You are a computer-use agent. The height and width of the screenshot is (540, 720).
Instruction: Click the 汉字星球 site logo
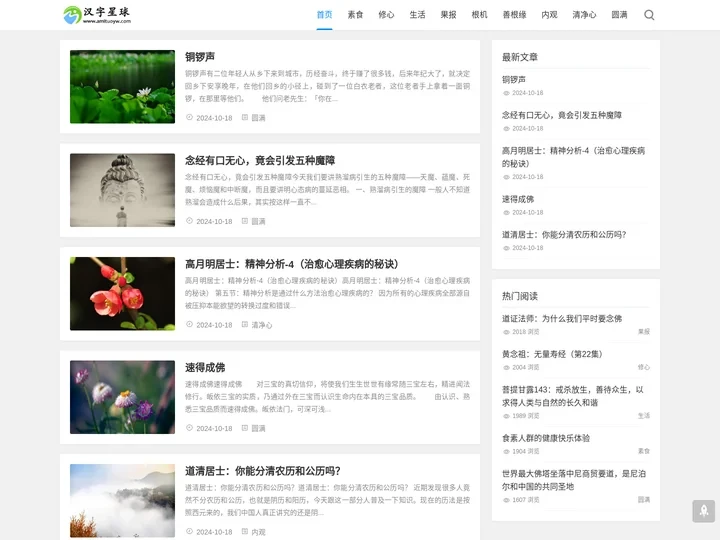97,15
